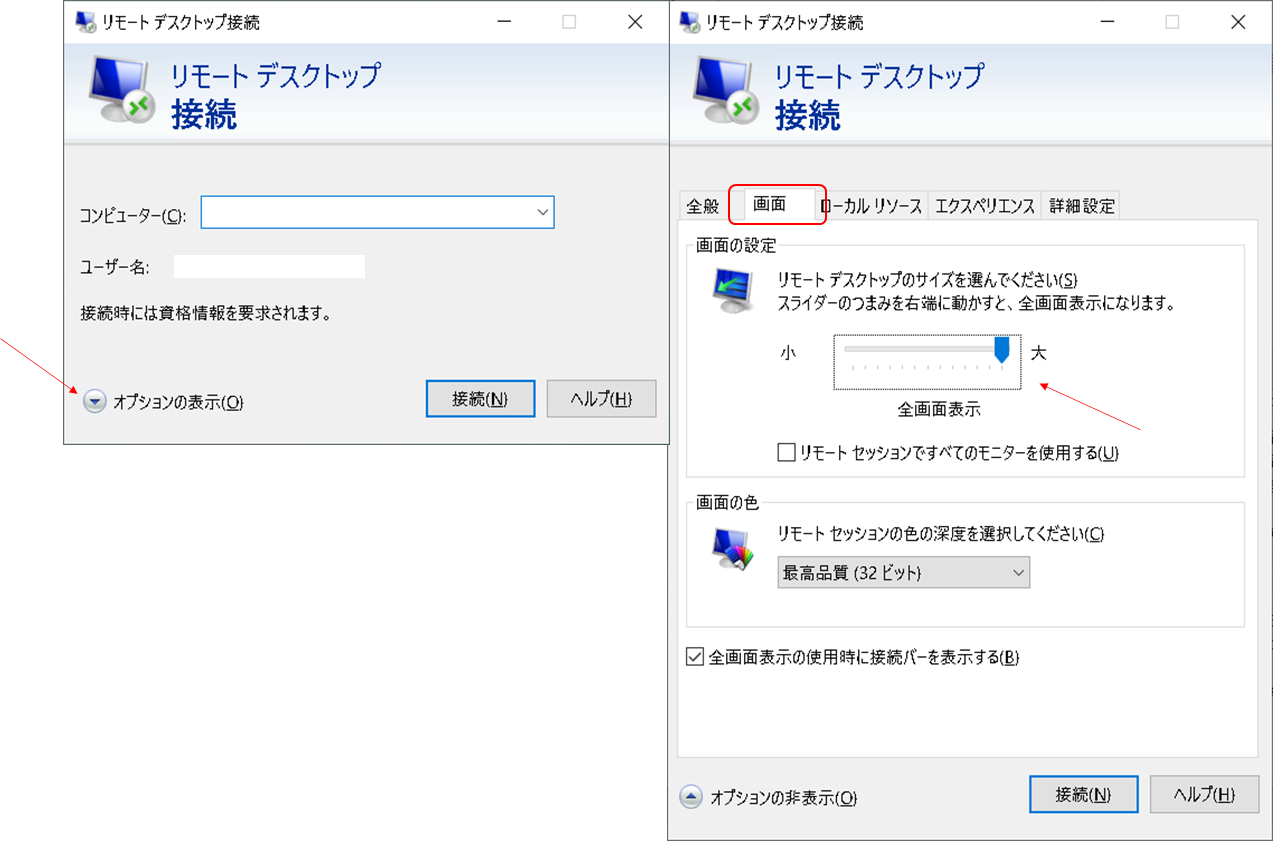Click the 大 label beside the slider
Viewport: 1273px width, 841px height.
point(1038,353)
